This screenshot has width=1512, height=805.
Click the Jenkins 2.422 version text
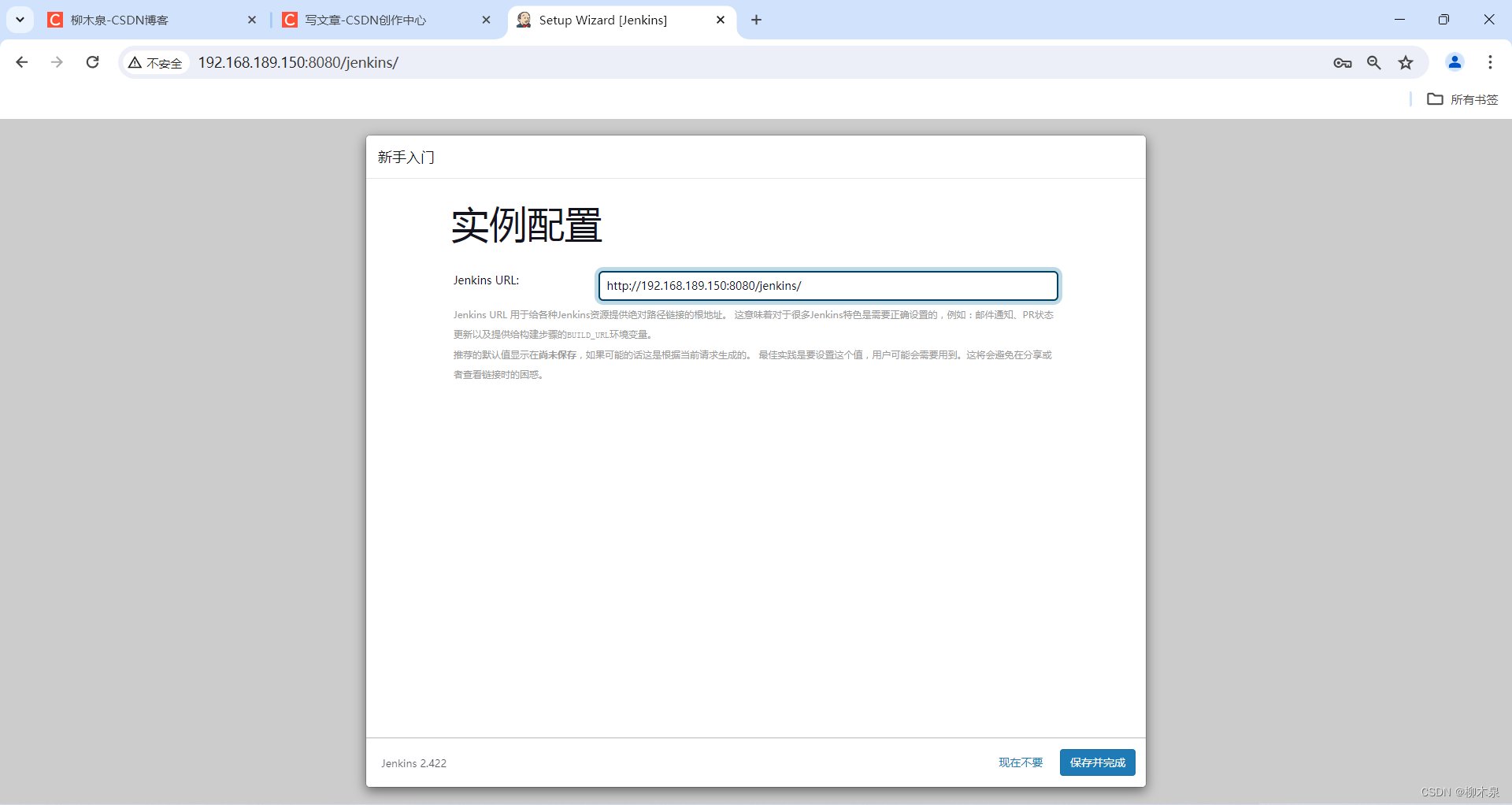point(413,763)
